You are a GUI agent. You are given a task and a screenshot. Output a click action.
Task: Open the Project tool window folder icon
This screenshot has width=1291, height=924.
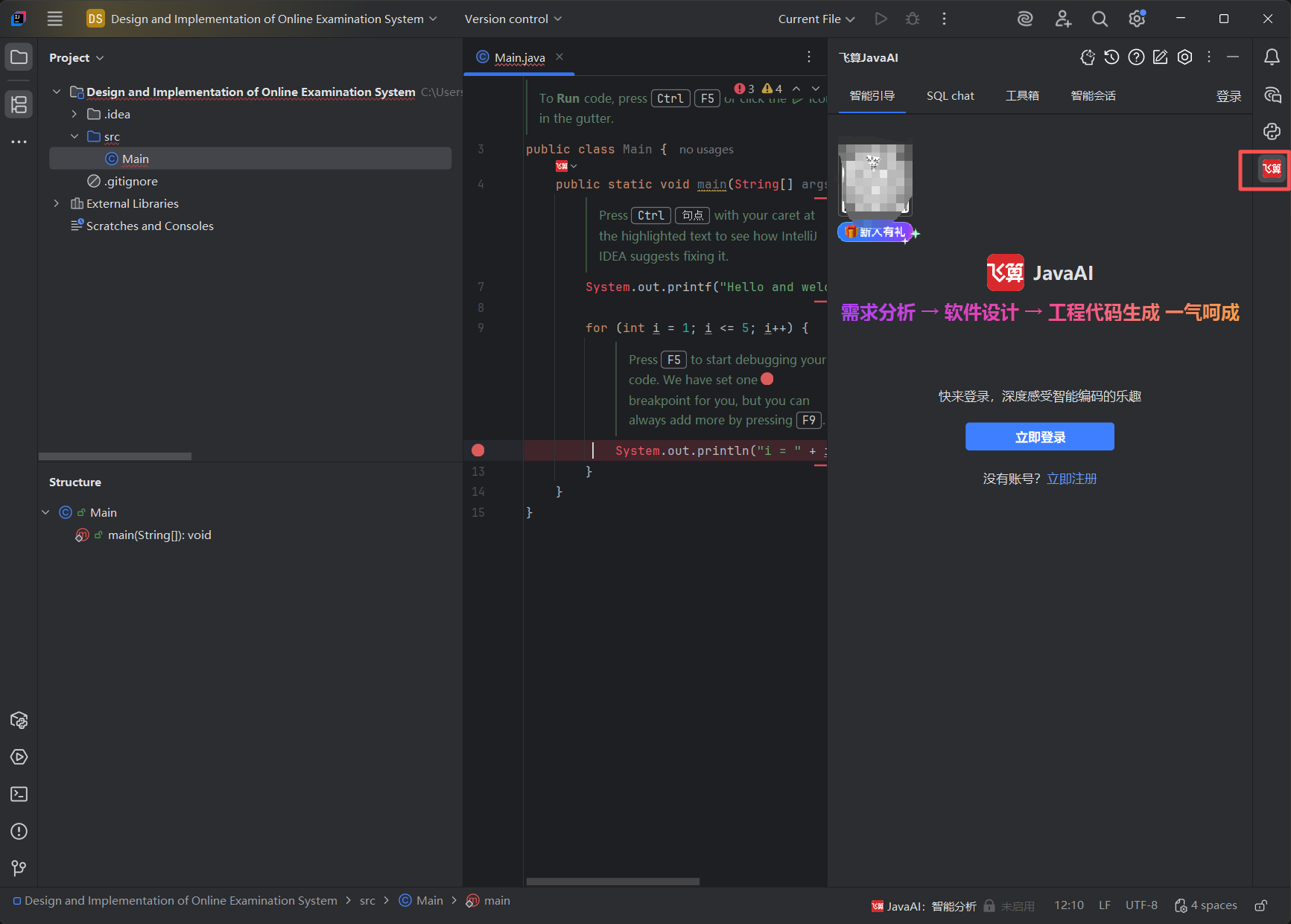pyautogui.click(x=19, y=57)
